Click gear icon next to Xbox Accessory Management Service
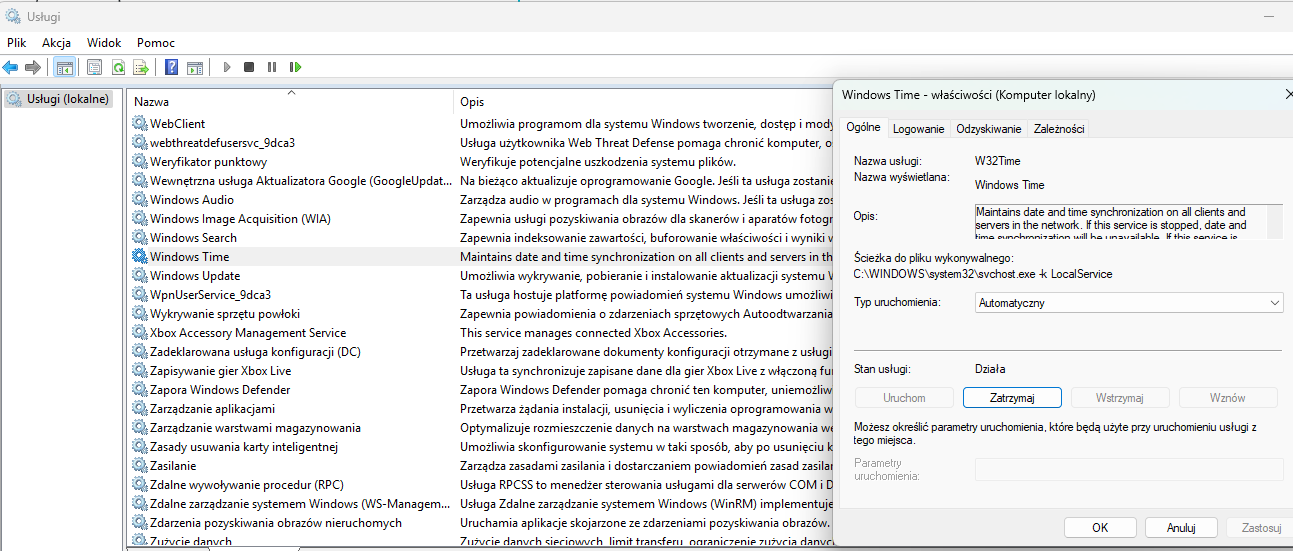The width and height of the screenshot is (1293, 551). 139,333
